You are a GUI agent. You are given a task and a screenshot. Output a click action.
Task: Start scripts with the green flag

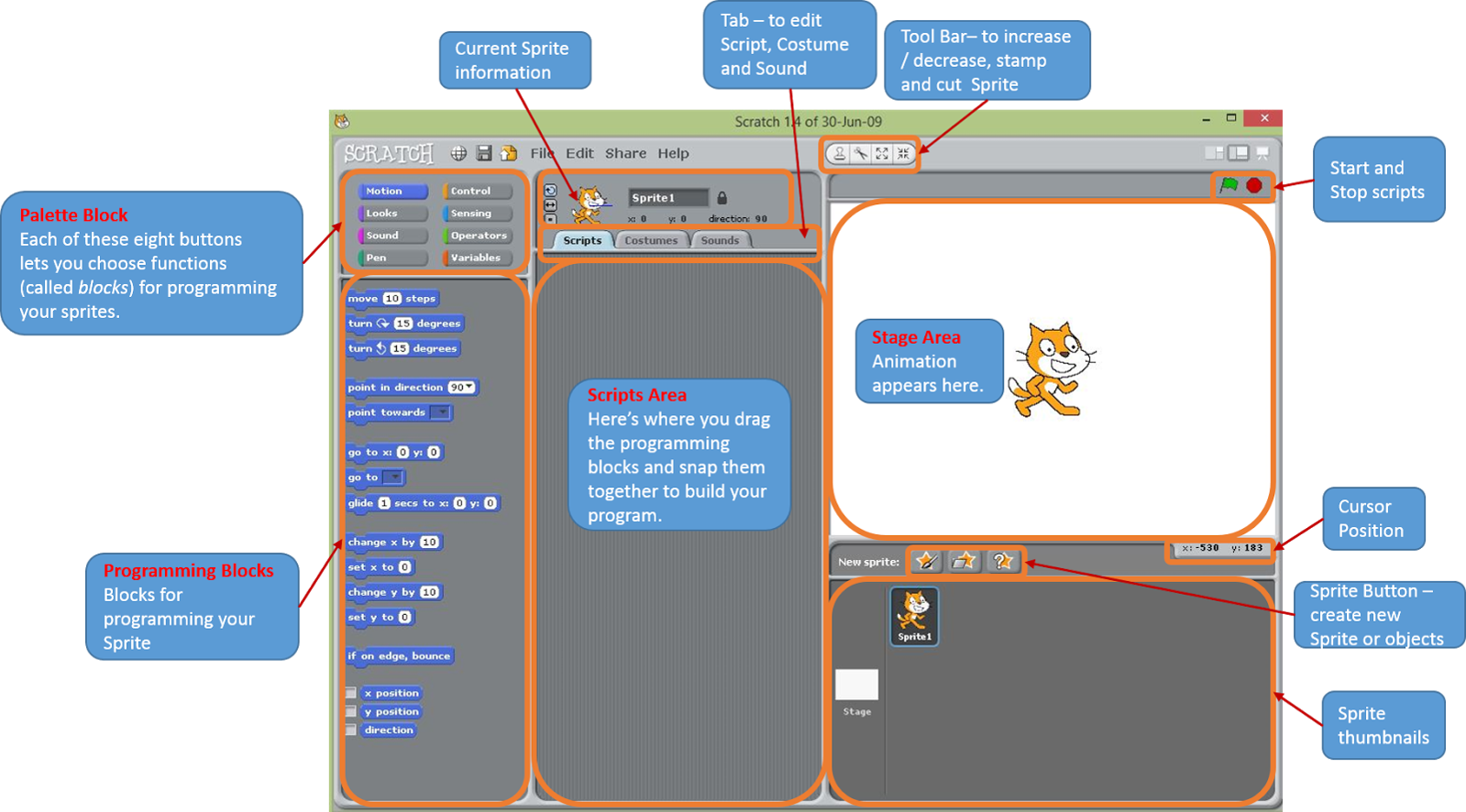[x=1229, y=185]
